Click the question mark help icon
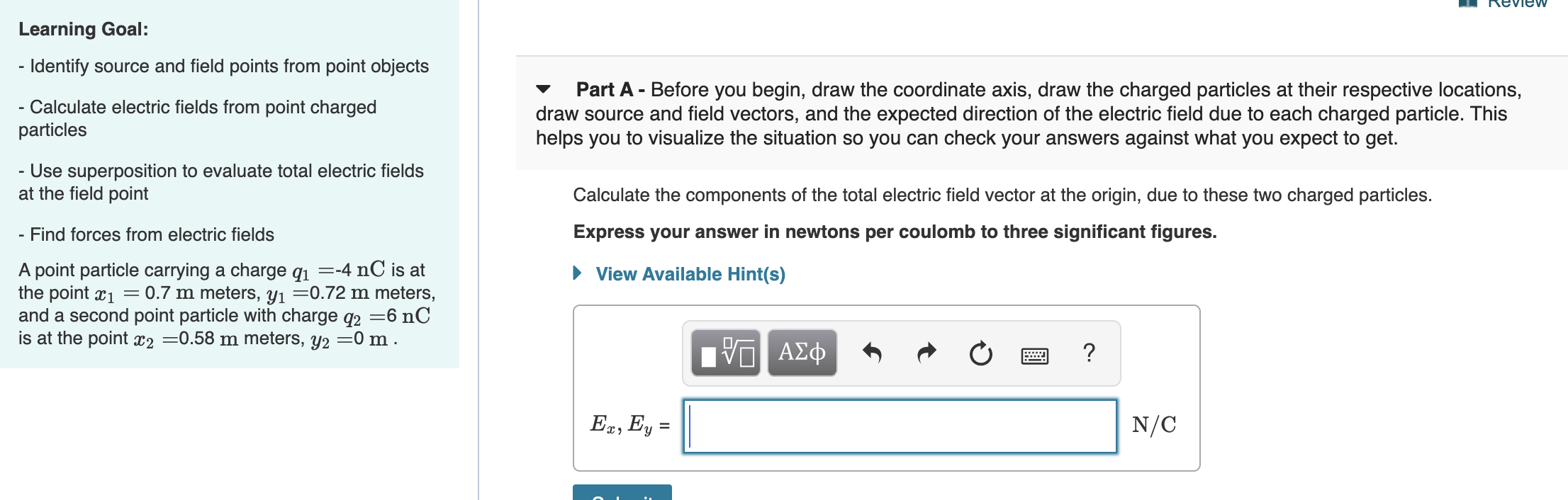 tap(1089, 351)
